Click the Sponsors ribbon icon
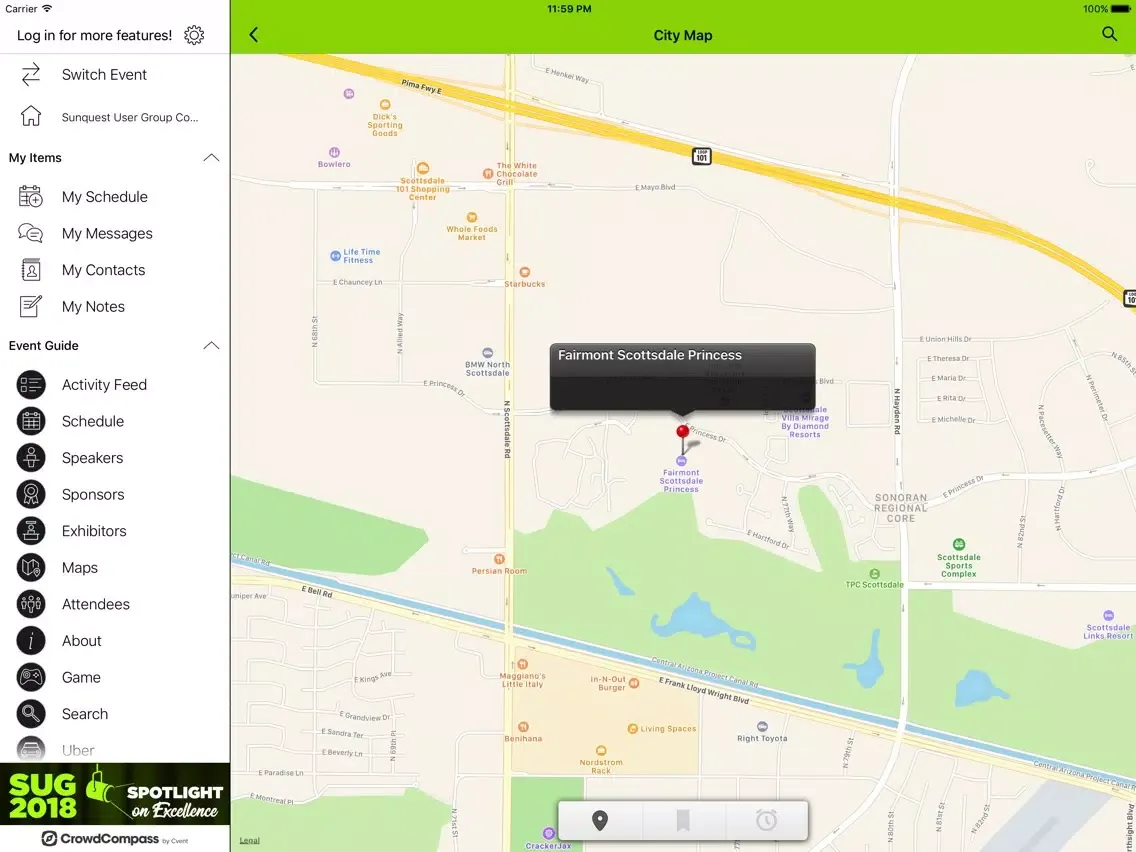The image size is (1136, 852). 30,494
